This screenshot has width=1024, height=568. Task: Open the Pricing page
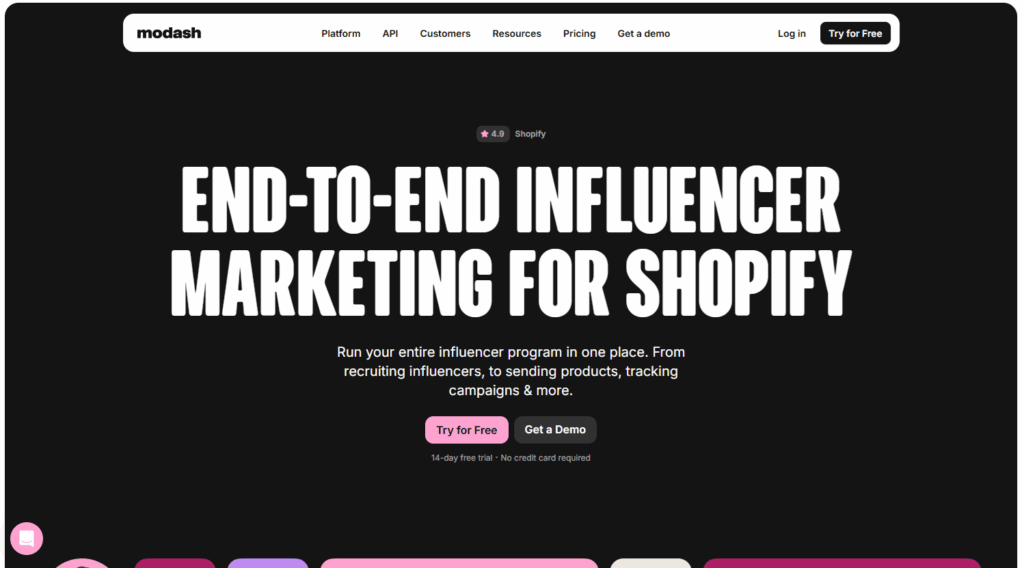point(579,33)
